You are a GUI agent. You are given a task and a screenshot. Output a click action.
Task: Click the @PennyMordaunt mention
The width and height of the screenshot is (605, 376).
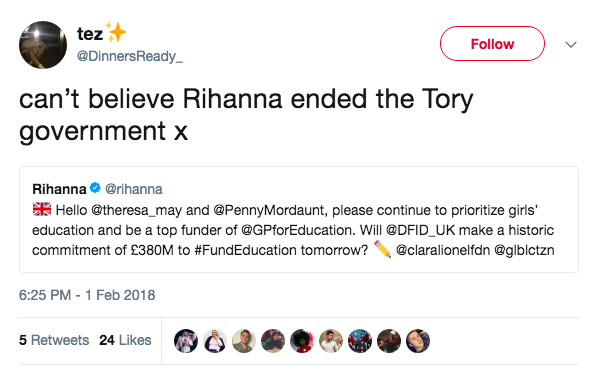pyautogui.click(x=269, y=210)
